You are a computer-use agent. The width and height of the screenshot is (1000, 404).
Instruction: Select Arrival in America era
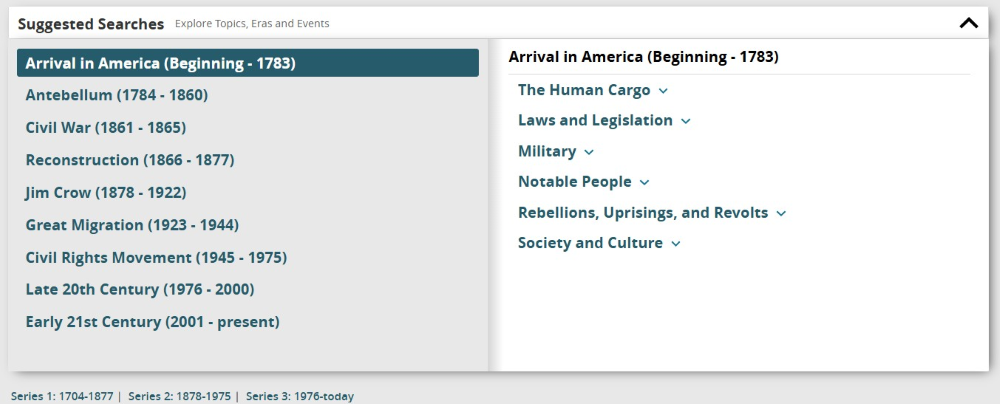click(160, 63)
